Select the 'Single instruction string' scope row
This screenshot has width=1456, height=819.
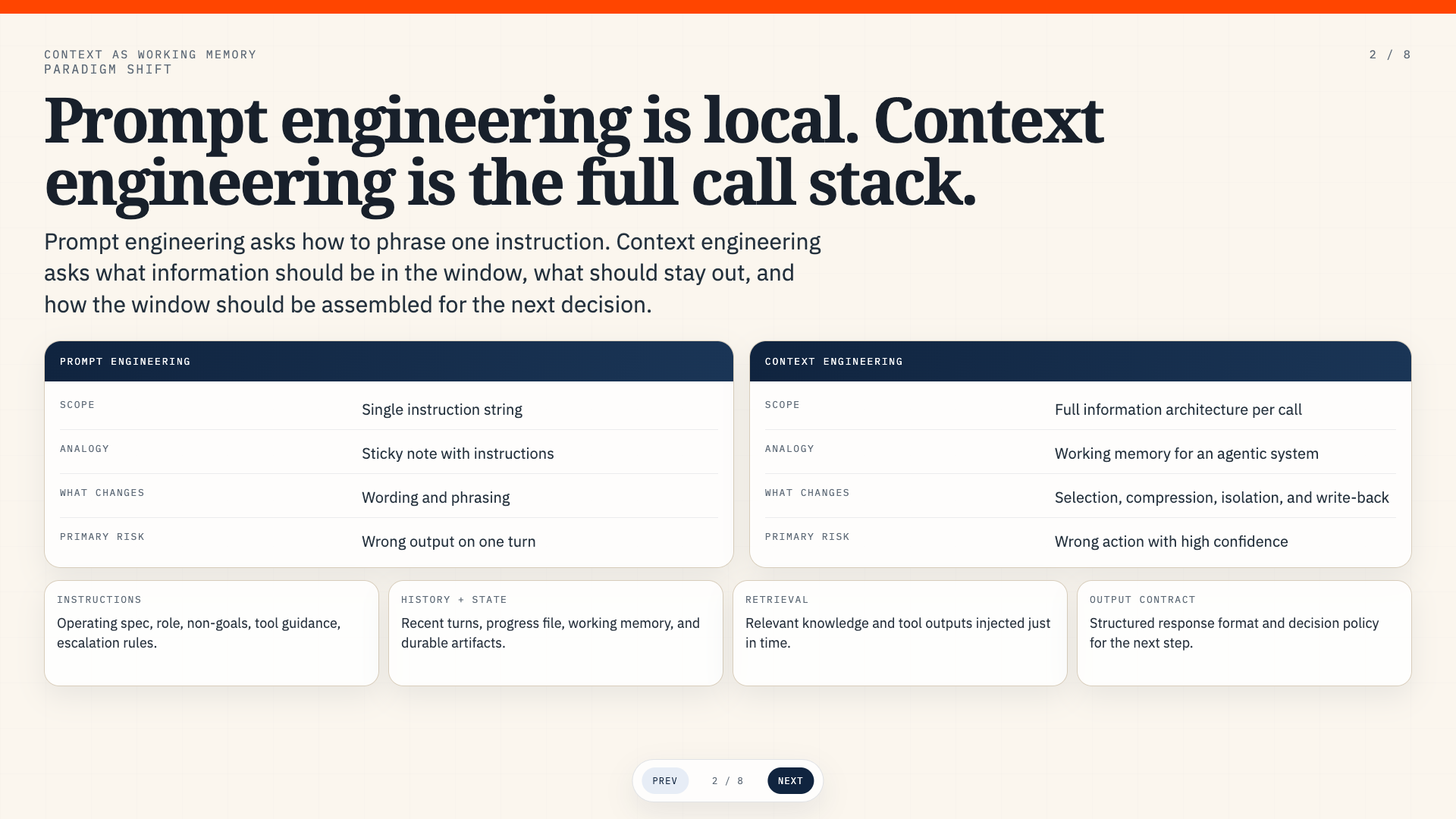[389, 408]
